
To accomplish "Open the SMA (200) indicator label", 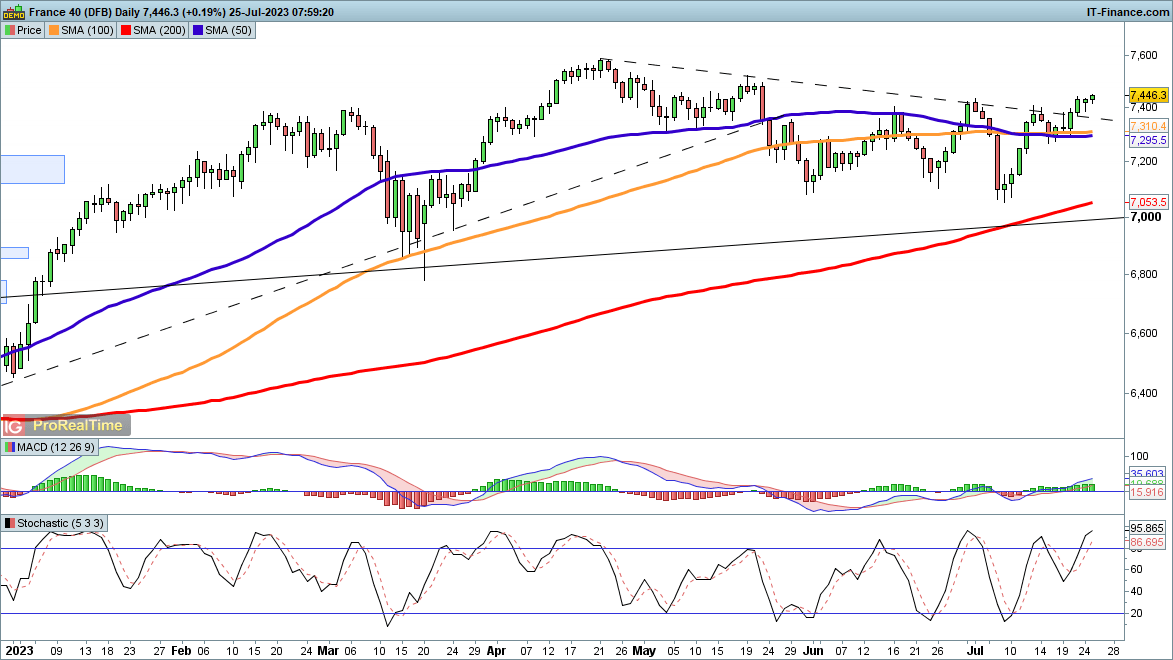I will 159,30.
